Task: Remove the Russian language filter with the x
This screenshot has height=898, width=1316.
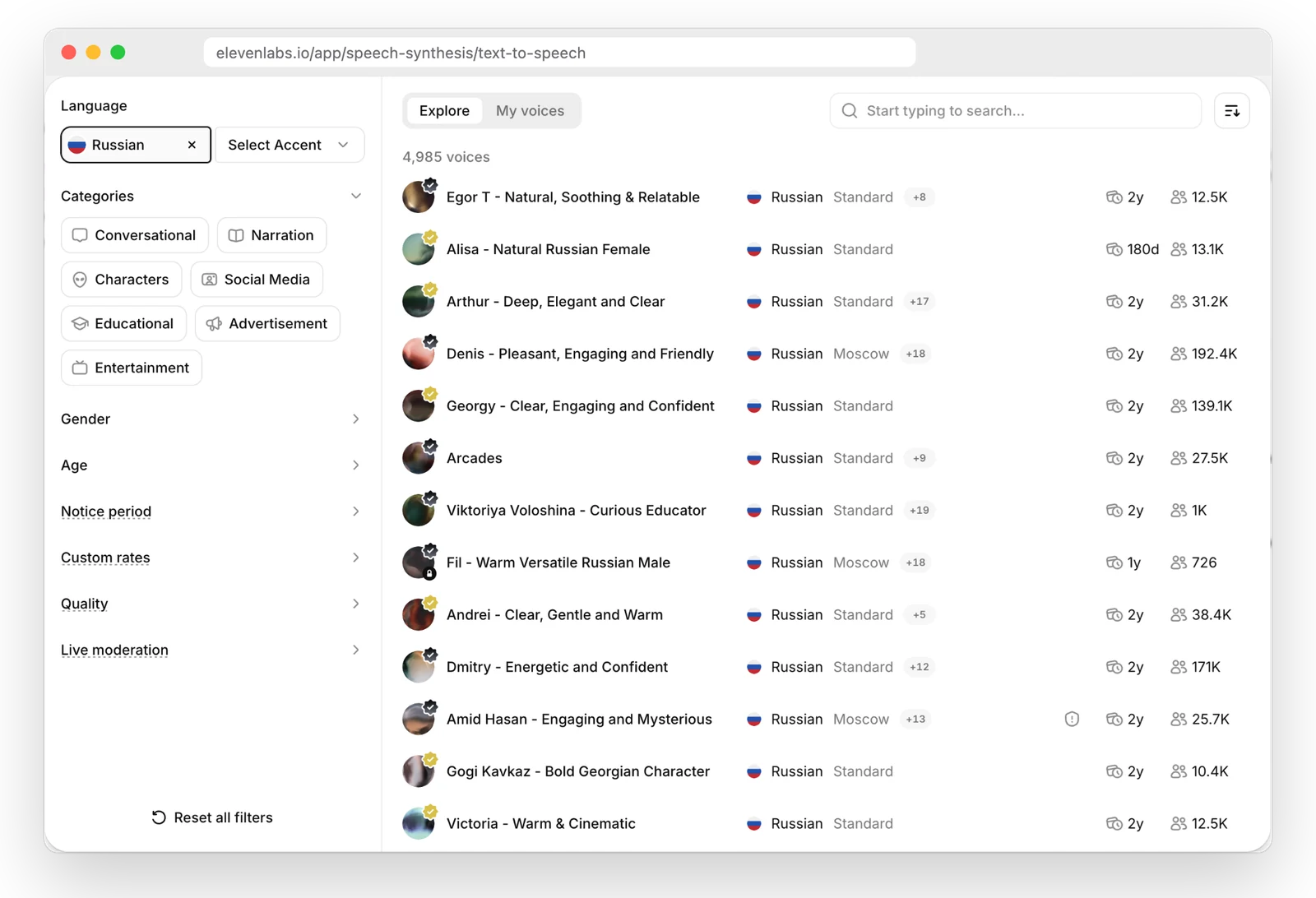Action: point(192,145)
